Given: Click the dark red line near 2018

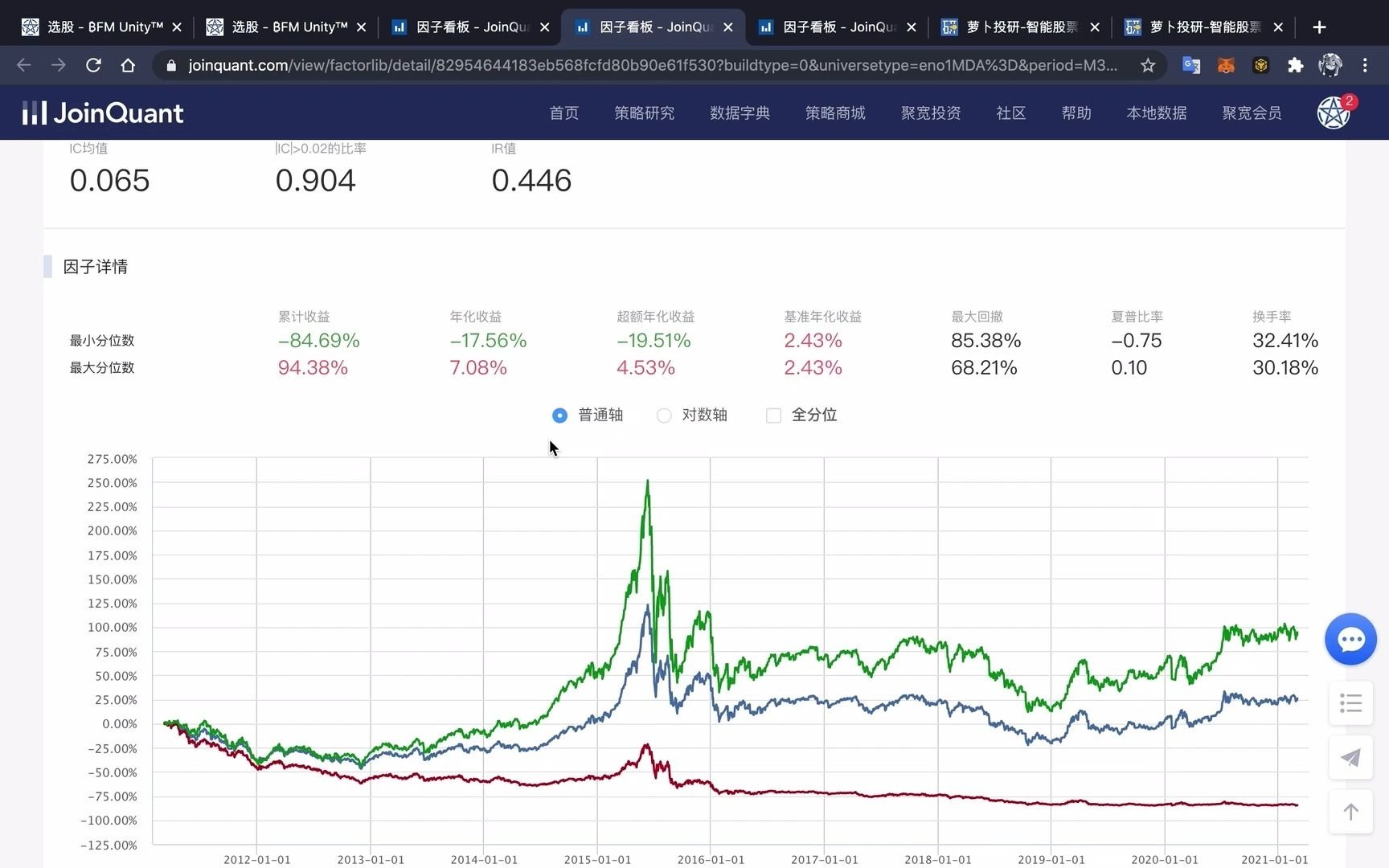Looking at the screenshot, I should tap(938, 795).
